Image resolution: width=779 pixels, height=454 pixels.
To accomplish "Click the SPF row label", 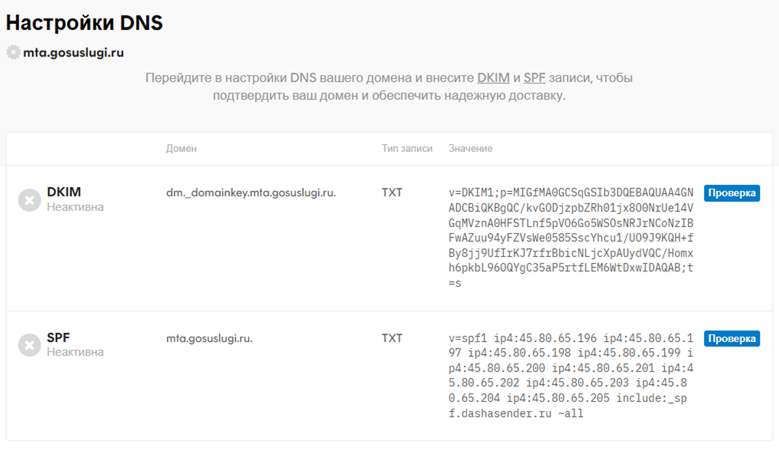I will click(60, 338).
